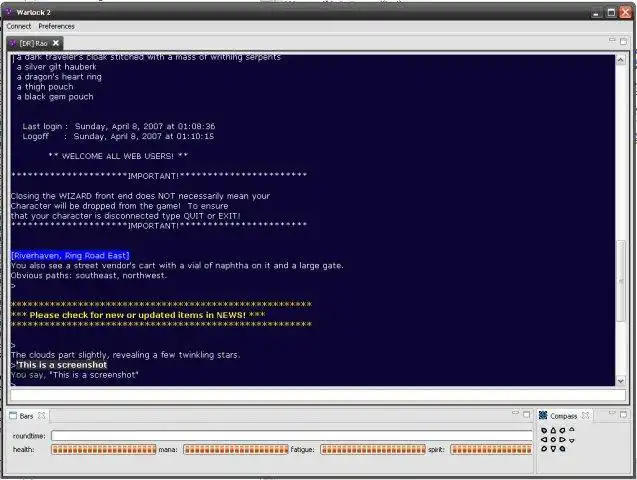Click the mana bar
This screenshot has height=480, width=637.
pos(236,449)
